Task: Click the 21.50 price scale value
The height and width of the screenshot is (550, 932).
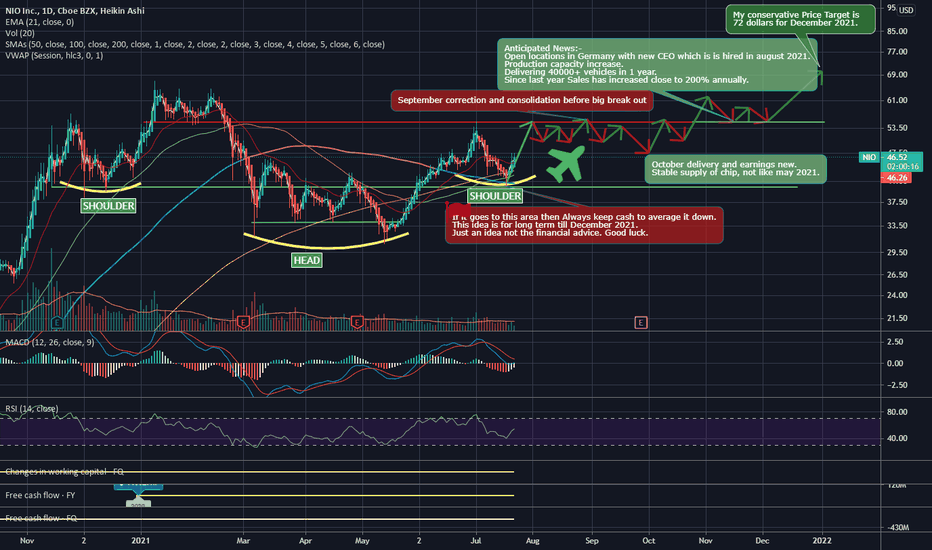Action: coord(897,318)
